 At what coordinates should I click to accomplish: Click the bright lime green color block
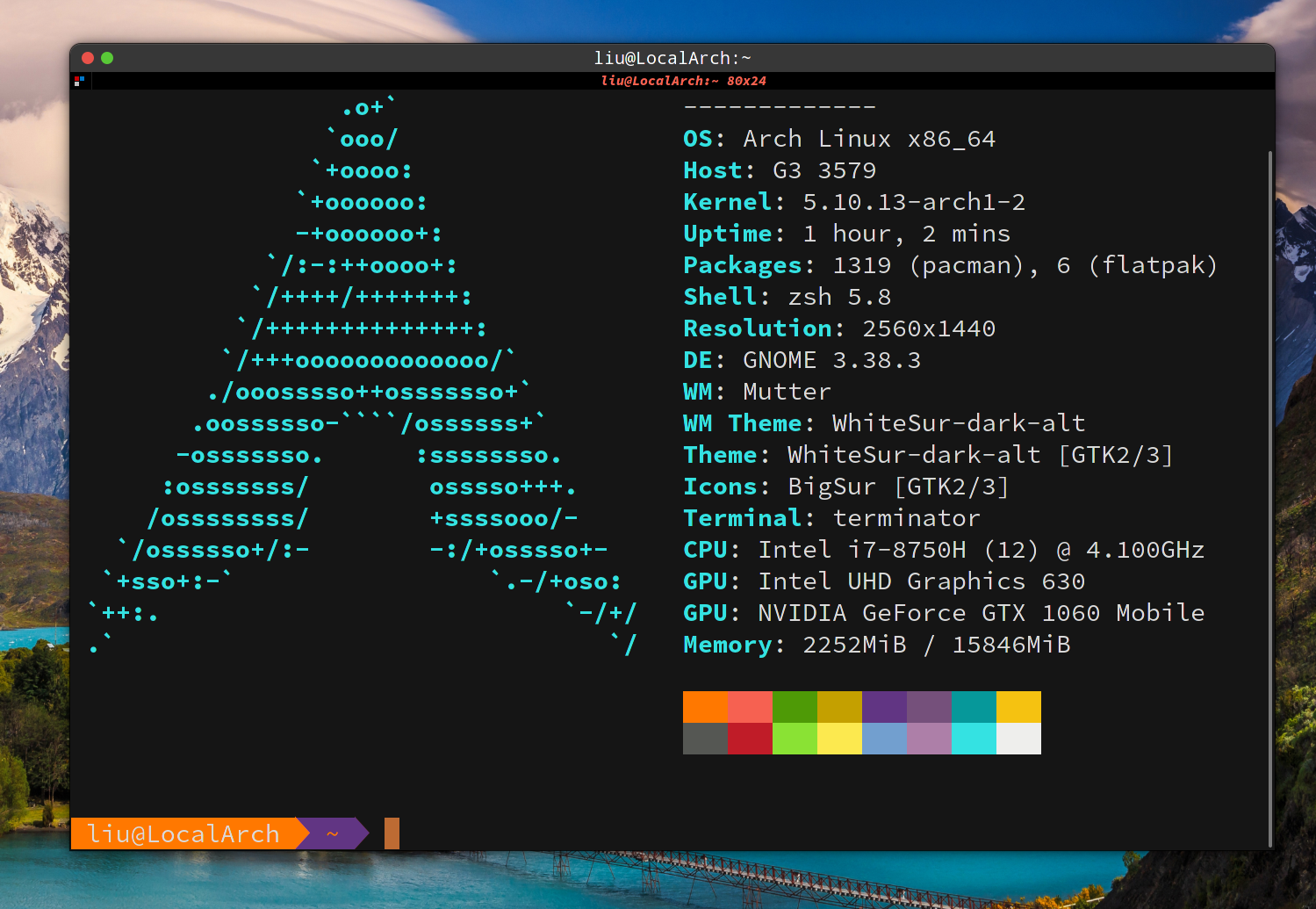tap(795, 739)
